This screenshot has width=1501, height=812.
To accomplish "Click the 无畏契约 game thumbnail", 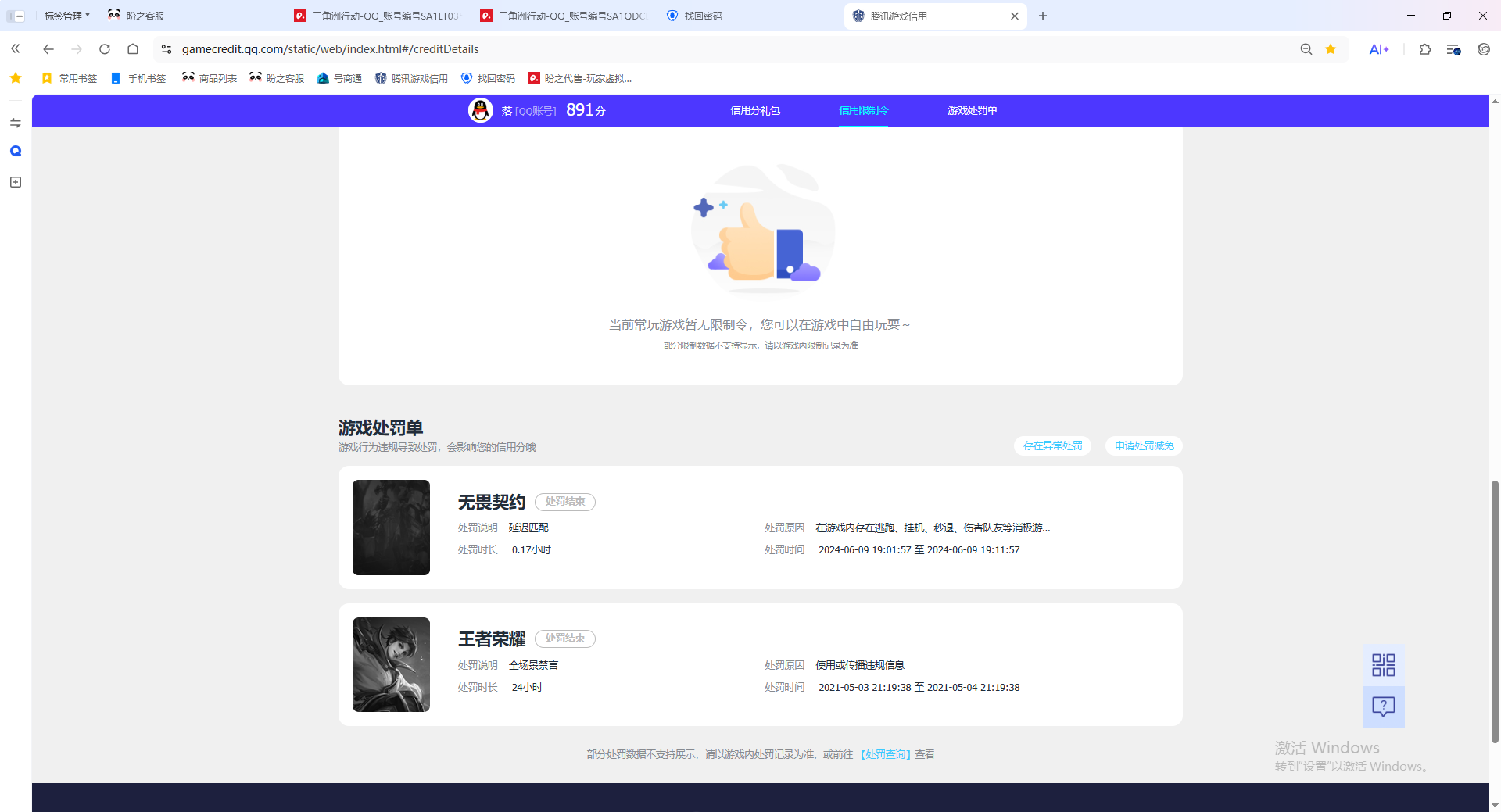I will pyautogui.click(x=391, y=528).
